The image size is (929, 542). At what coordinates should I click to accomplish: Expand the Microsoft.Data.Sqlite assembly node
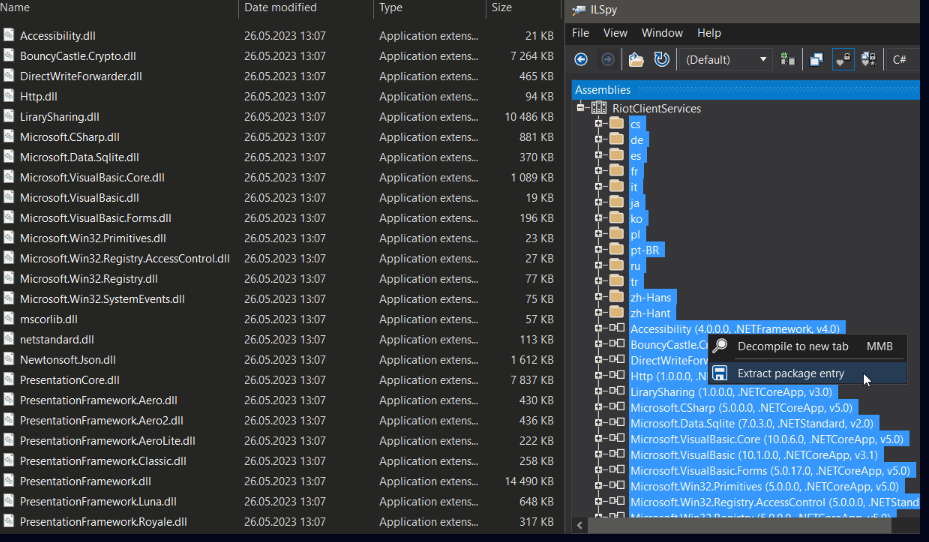[x=598, y=423]
